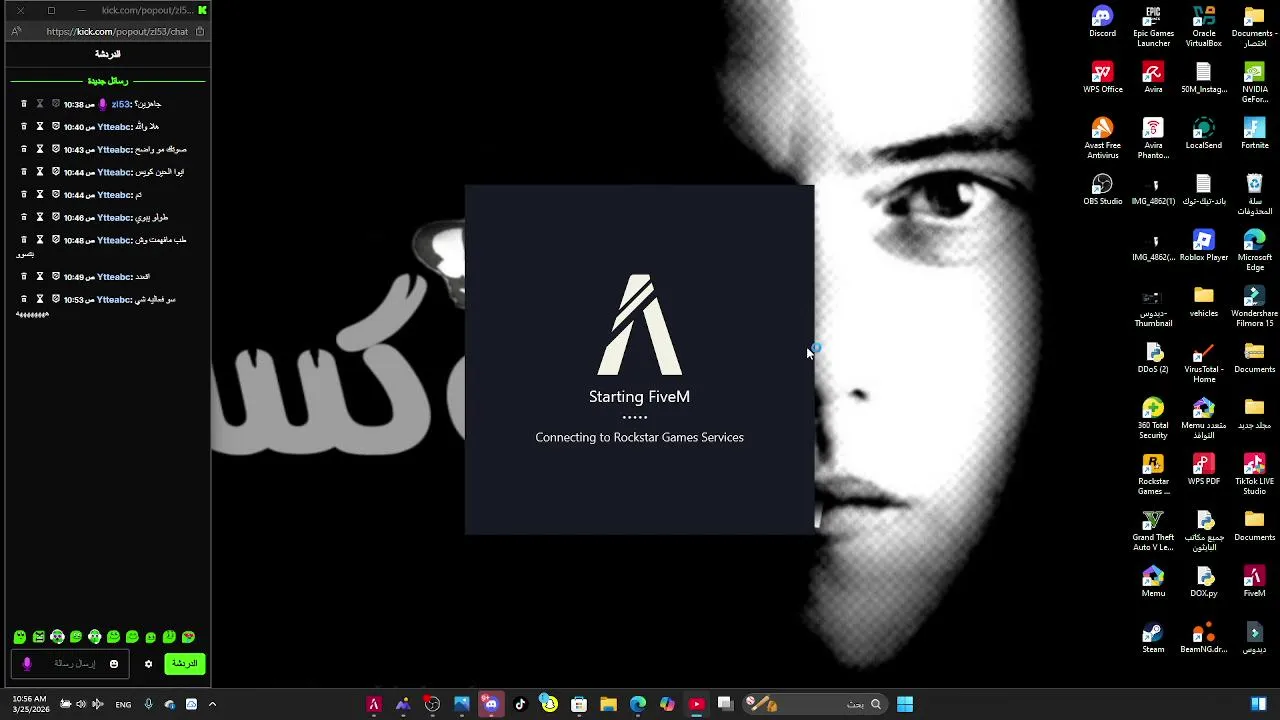This screenshot has height=720, width=1280.
Task: Open Discord desktop shortcut
Action: [x=1102, y=22]
